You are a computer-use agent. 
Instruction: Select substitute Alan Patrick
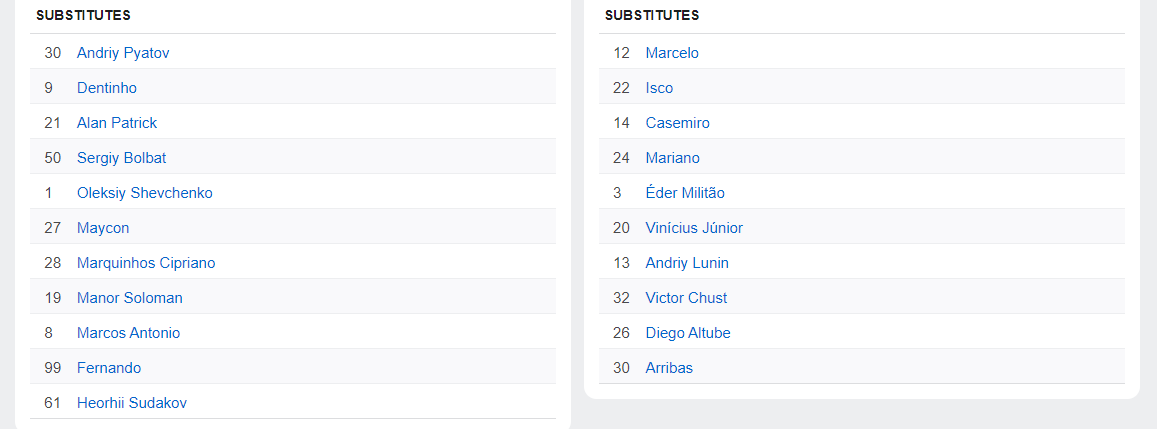[x=117, y=123]
